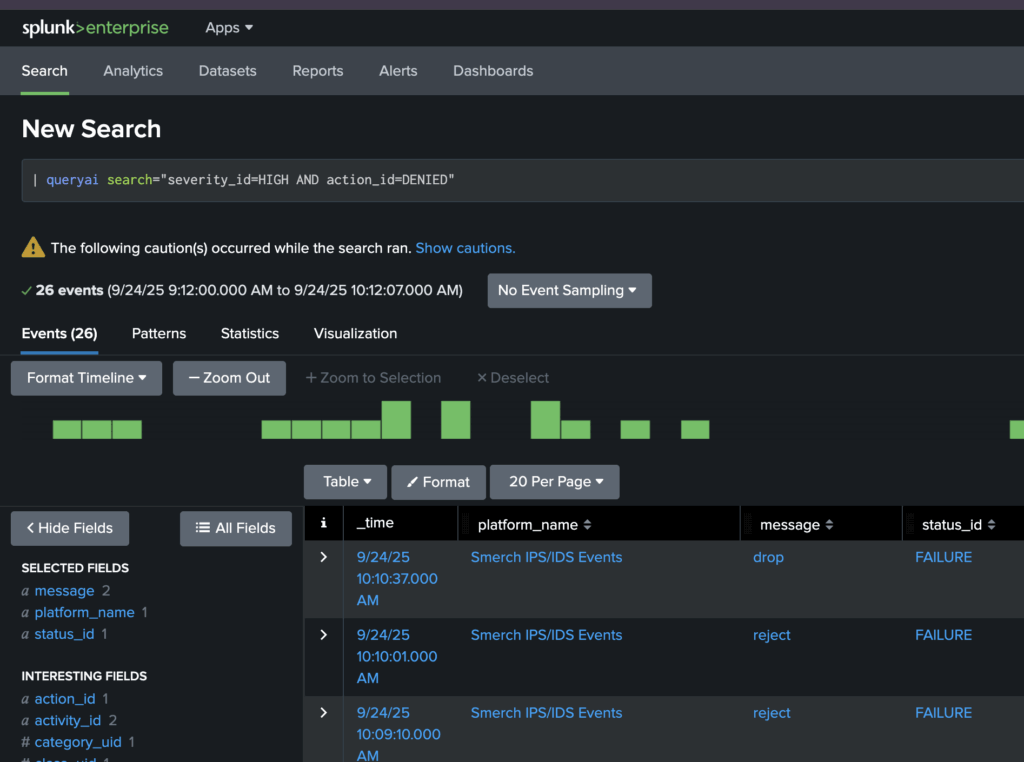Click Smerch IPS/IDS Events in 10:10:37 row

547,558
